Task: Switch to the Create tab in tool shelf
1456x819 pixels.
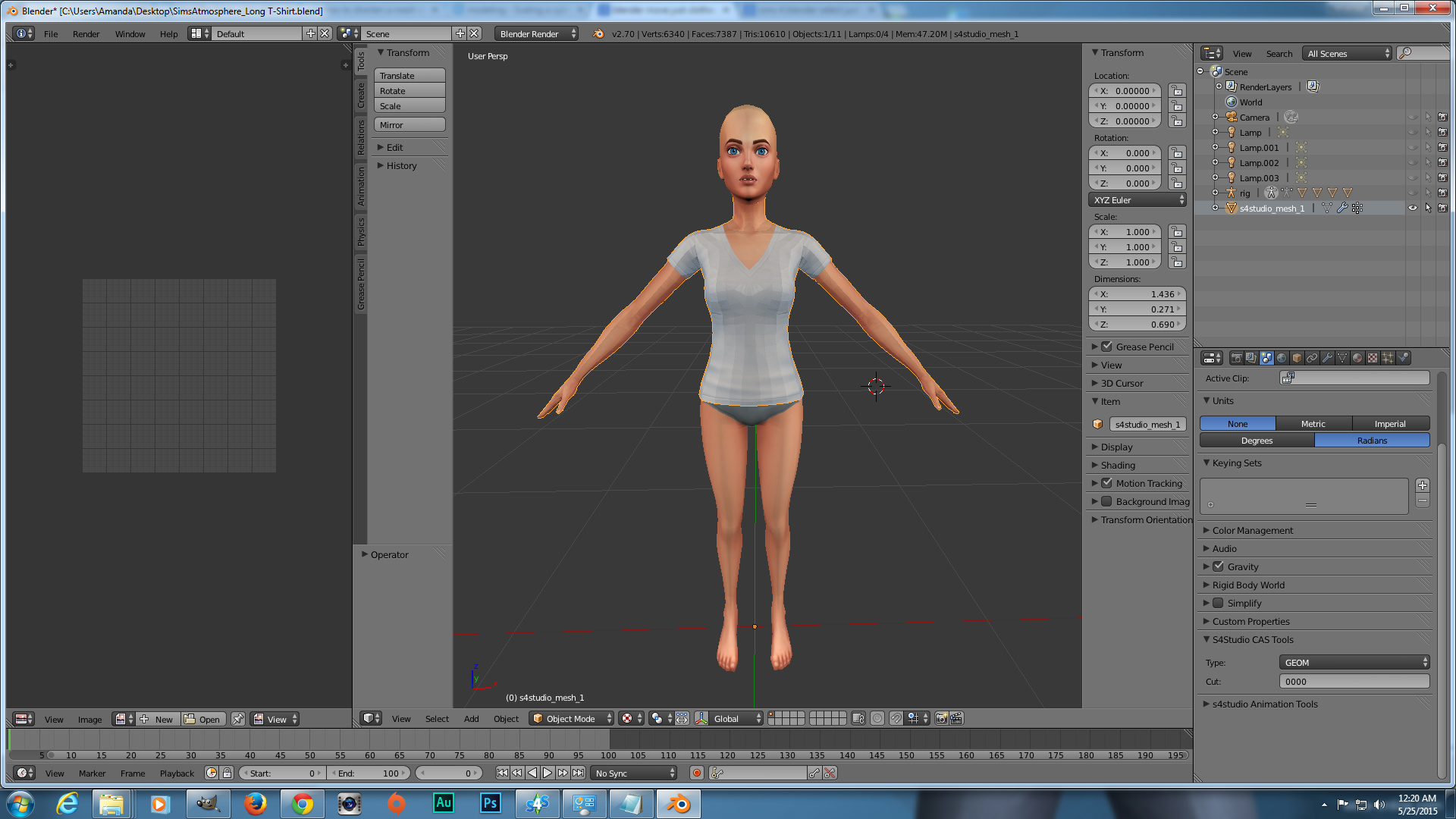Action: pyautogui.click(x=361, y=95)
